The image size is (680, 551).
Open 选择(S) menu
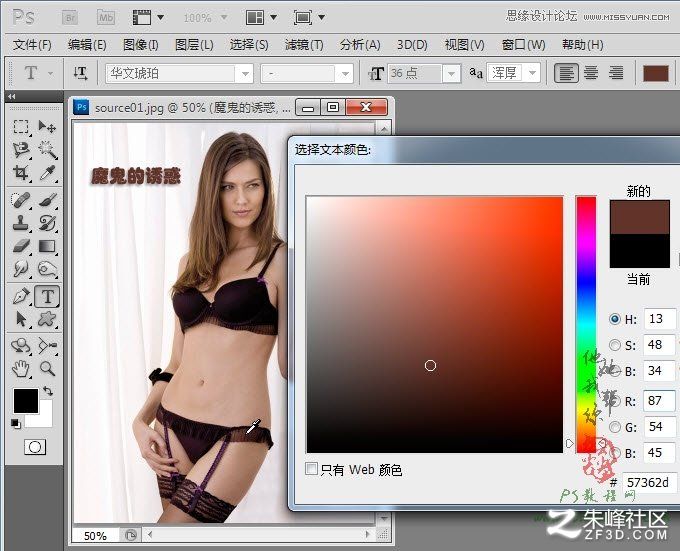(249, 45)
